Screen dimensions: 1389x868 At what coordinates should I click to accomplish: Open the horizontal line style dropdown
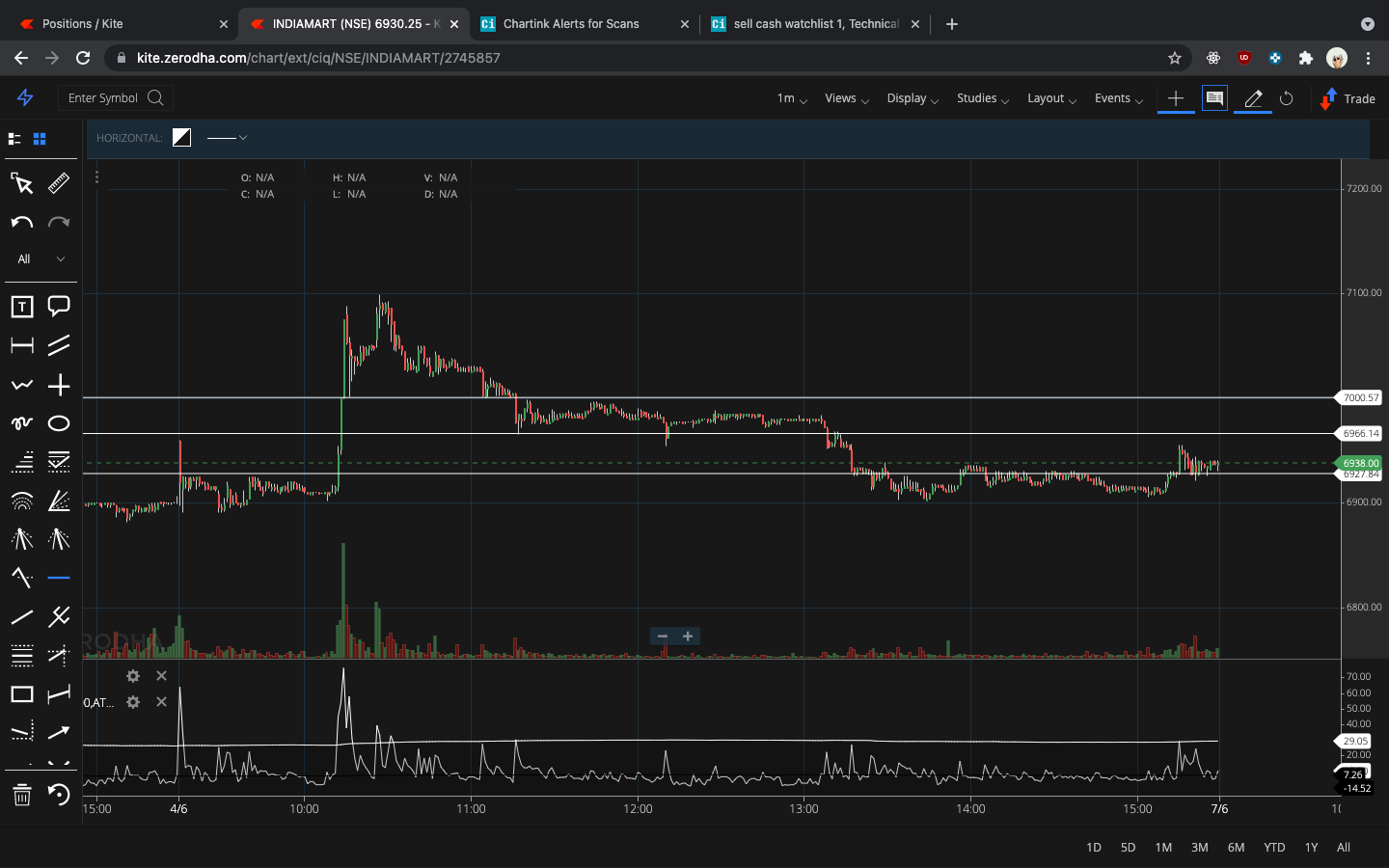pyautogui.click(x=228, y=138)
